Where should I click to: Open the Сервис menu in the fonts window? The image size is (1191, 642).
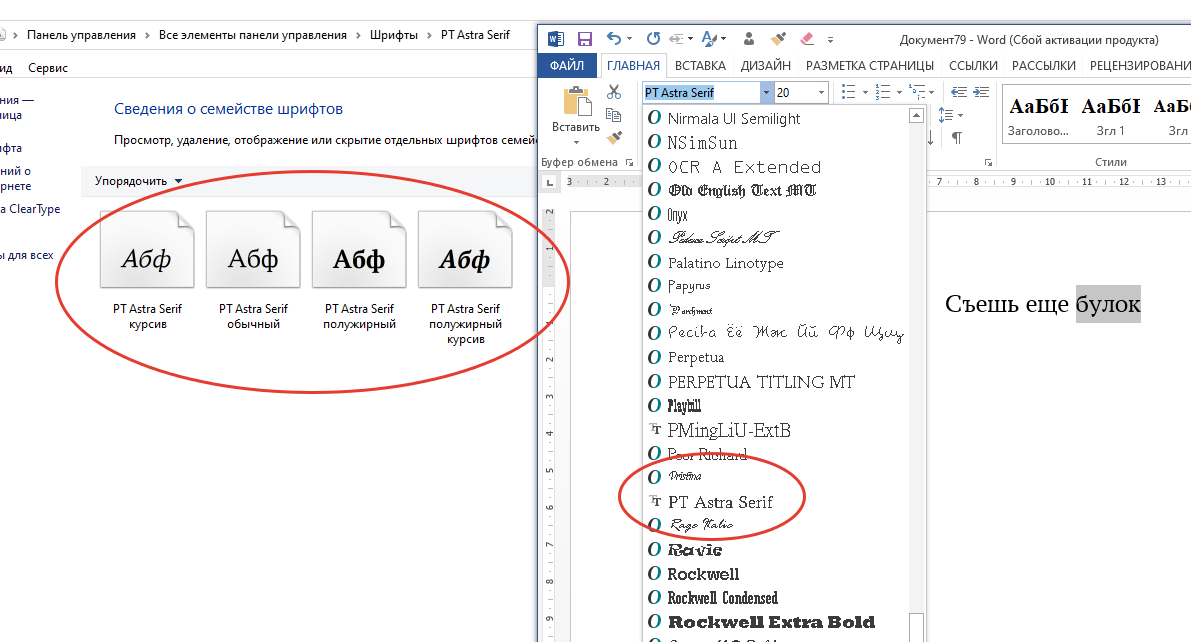[48, 68]
